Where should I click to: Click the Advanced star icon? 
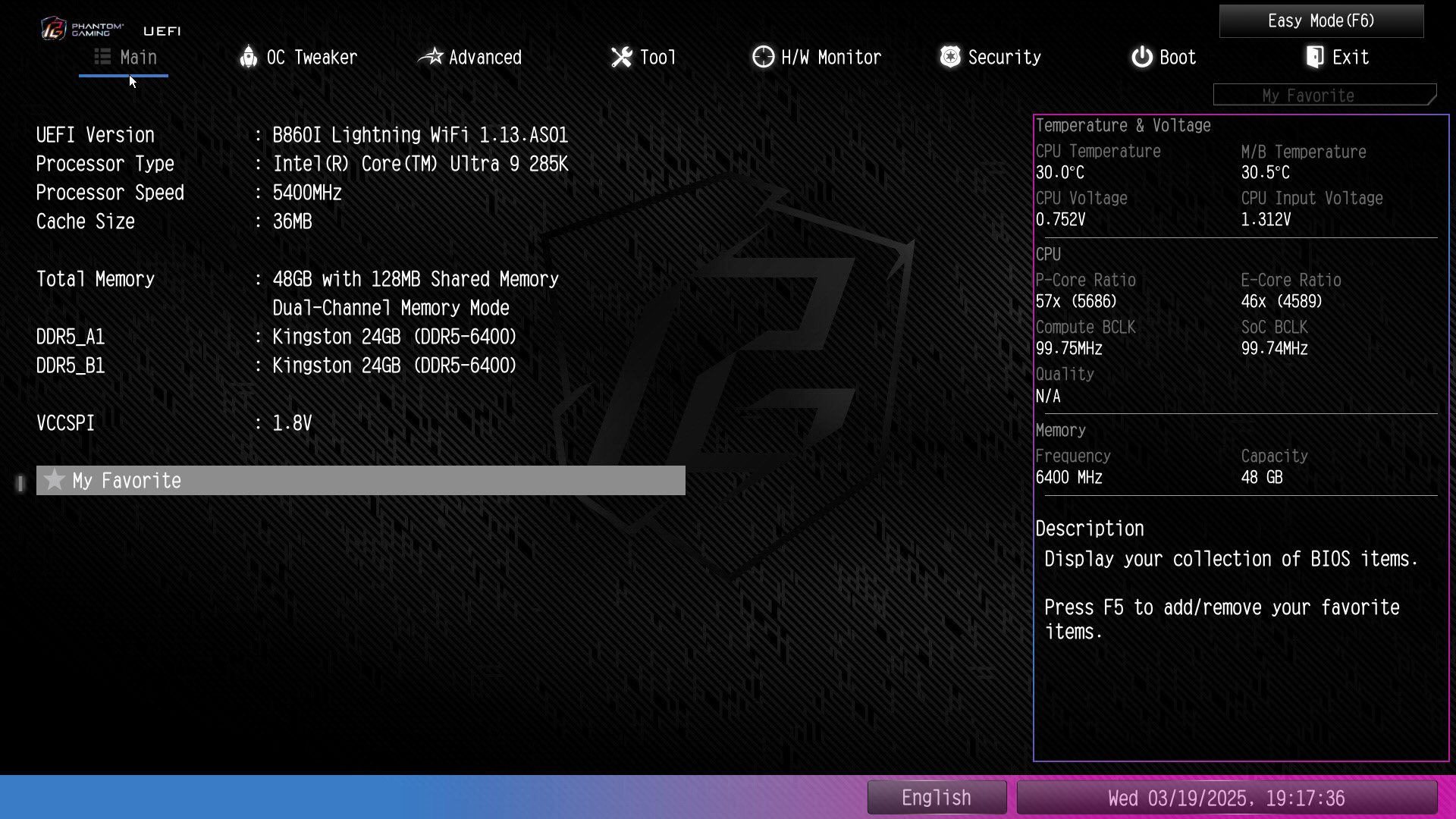click(430, 57)
